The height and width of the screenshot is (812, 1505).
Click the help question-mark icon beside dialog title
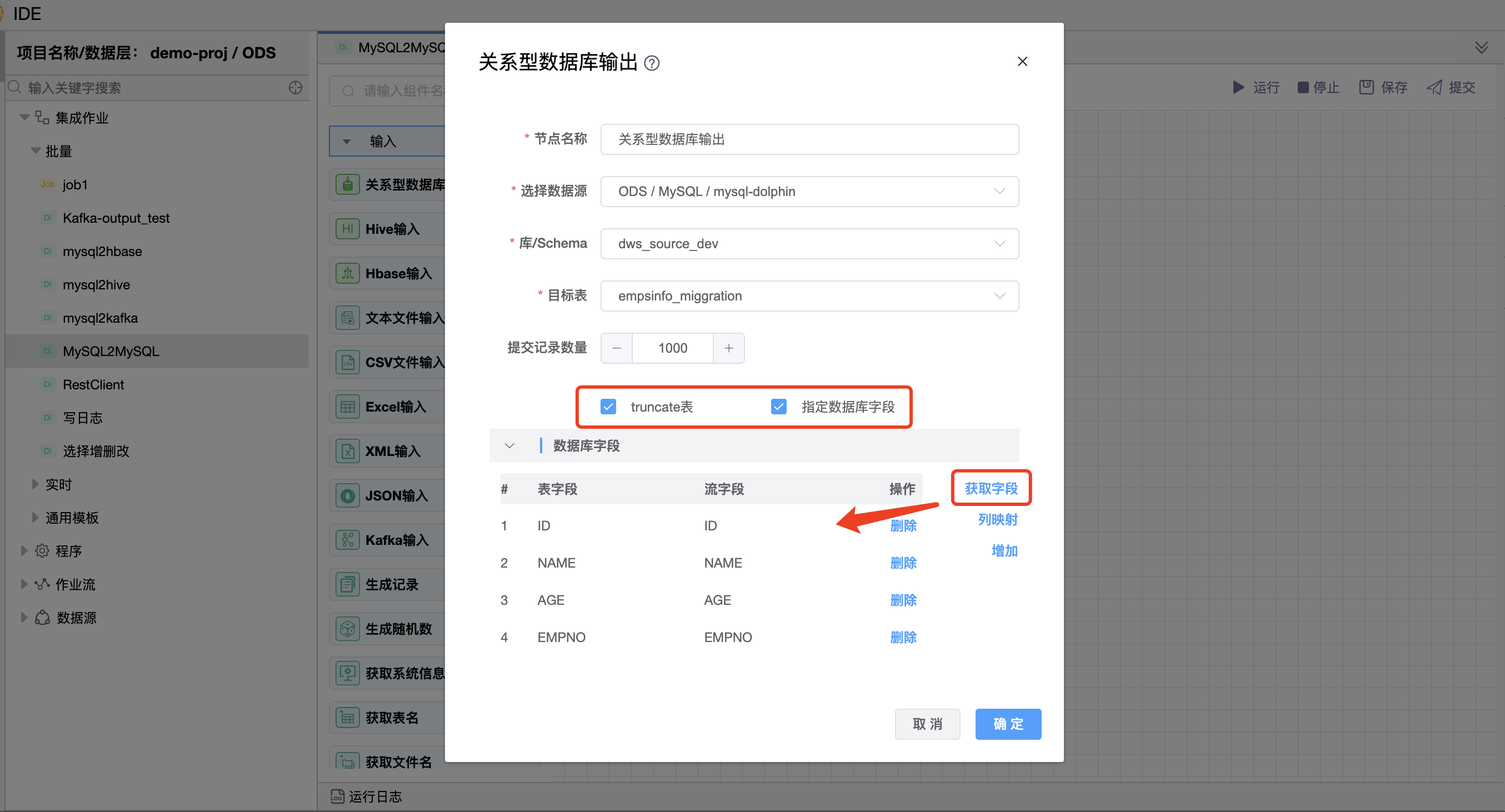pos(652,63)
